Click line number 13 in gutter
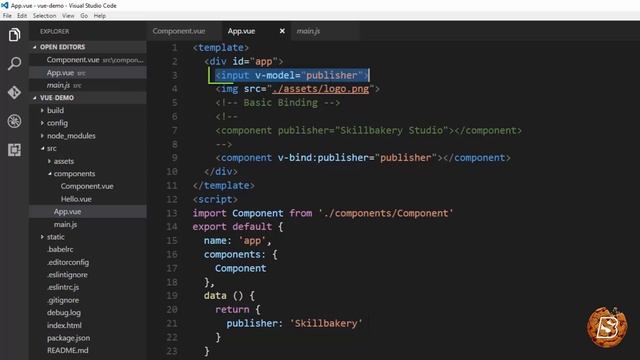Viewport: 640px width, 360px height. pyautogui.click(x=172, y=213)
